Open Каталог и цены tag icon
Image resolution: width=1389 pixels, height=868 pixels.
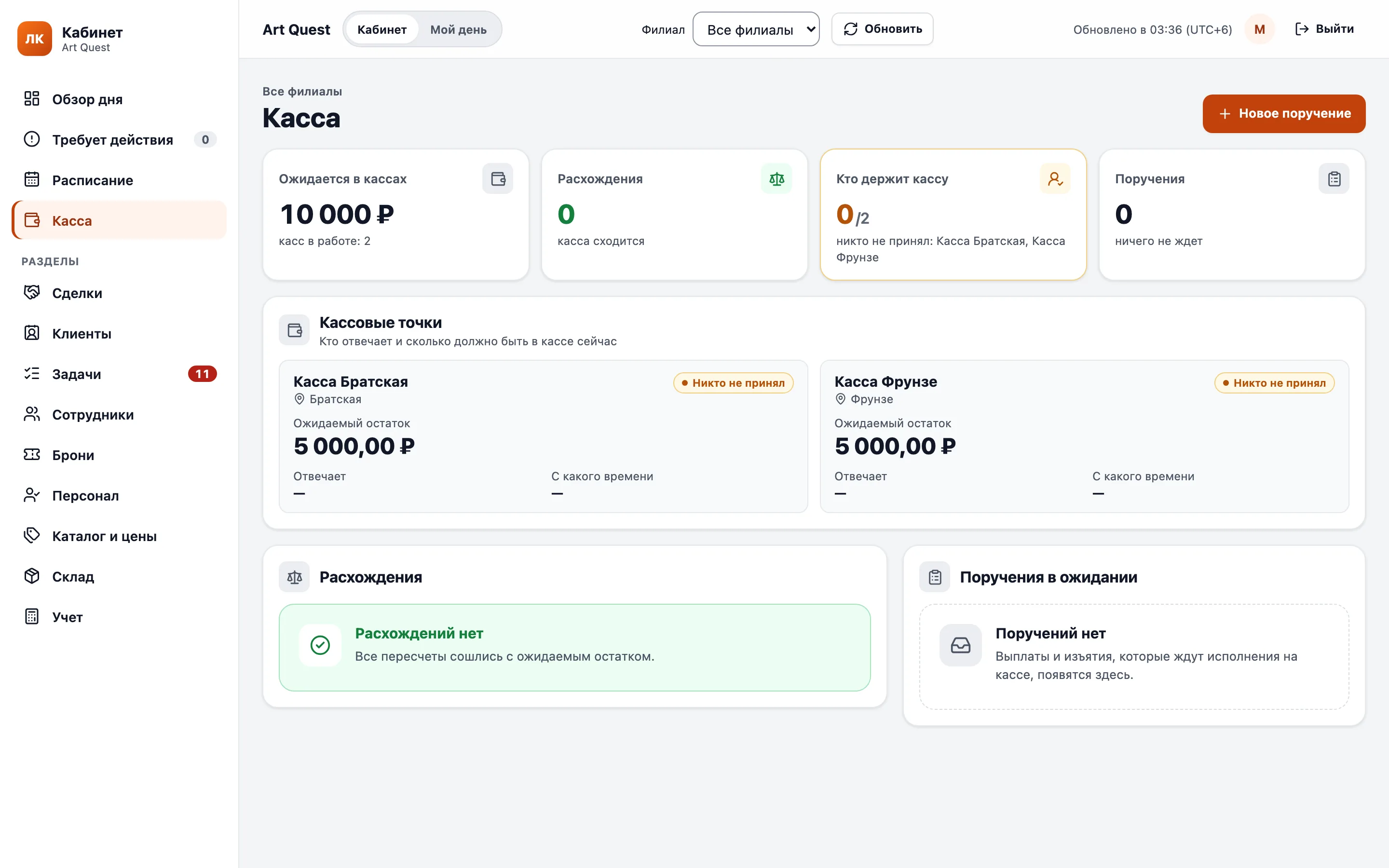coord(31,536)
